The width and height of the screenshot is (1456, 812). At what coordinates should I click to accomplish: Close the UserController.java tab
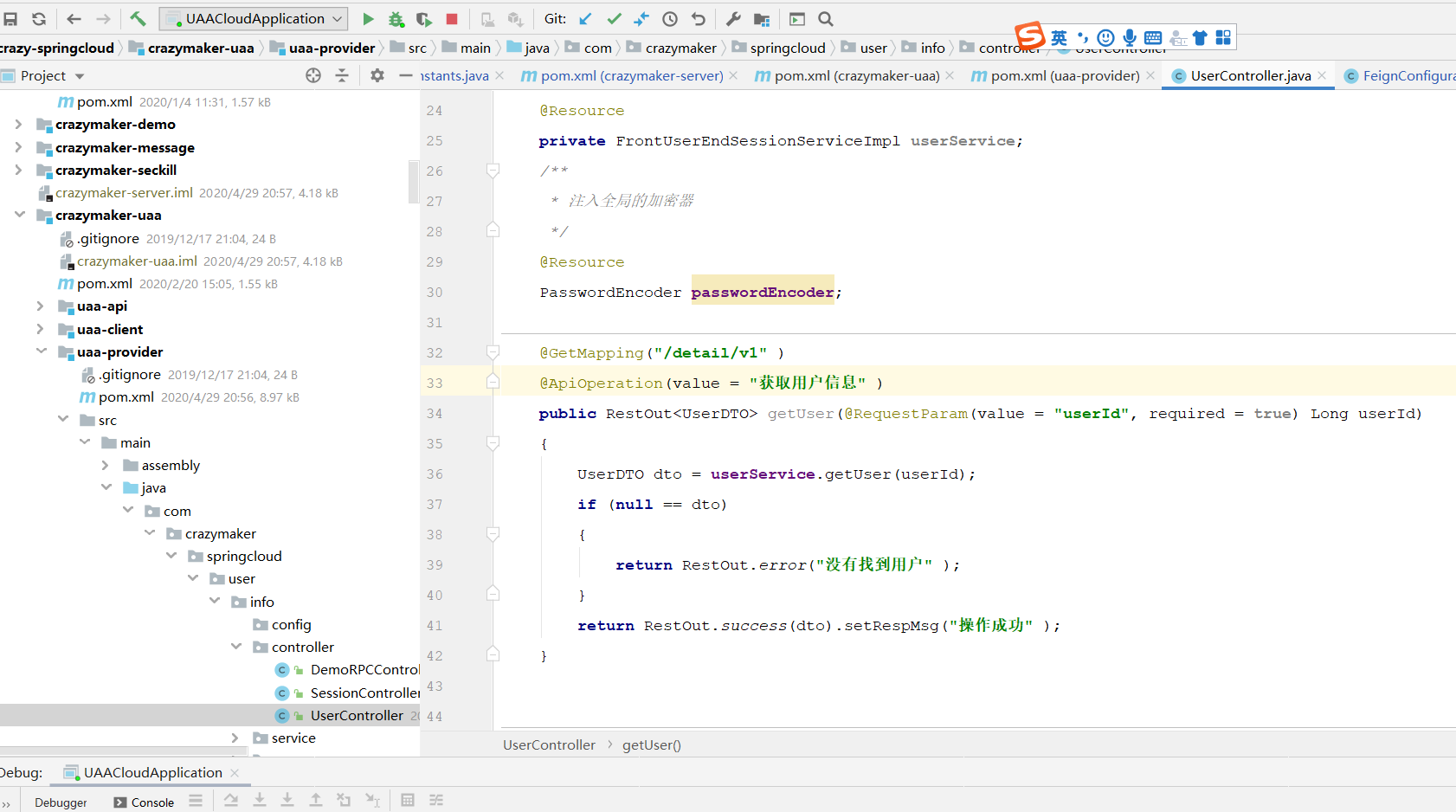point(1322,76)
